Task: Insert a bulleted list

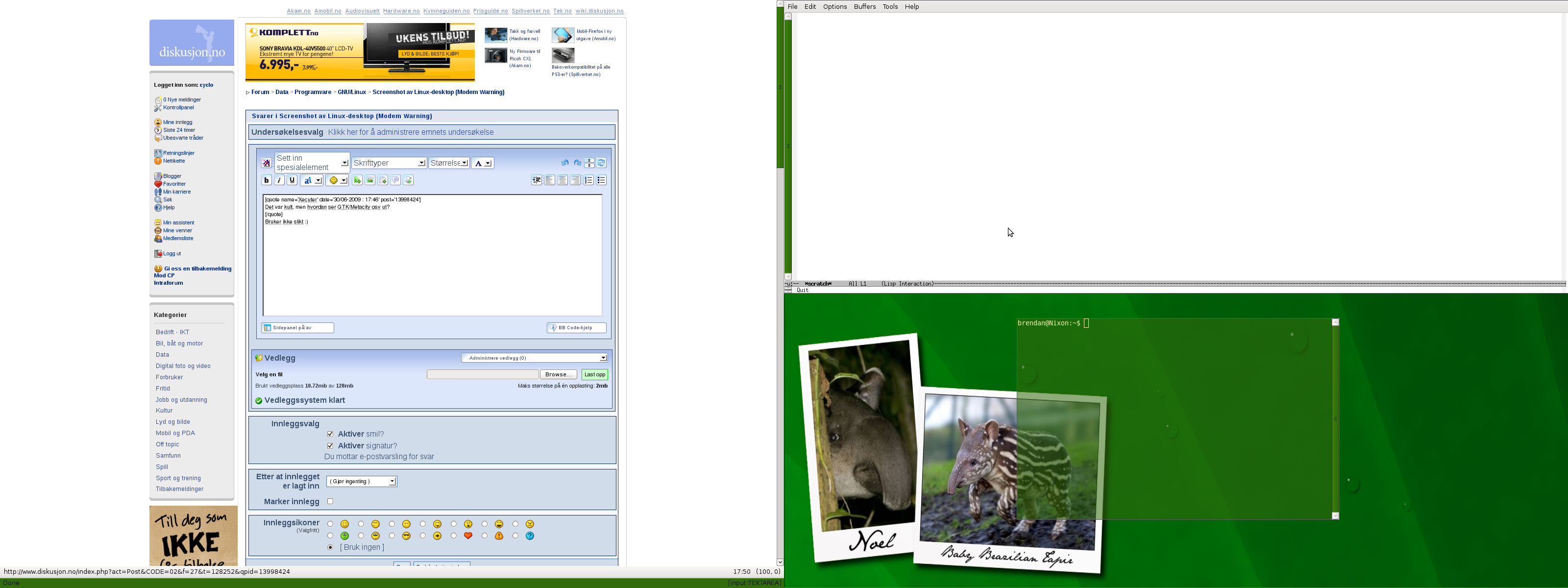Action: pos(601,180)
